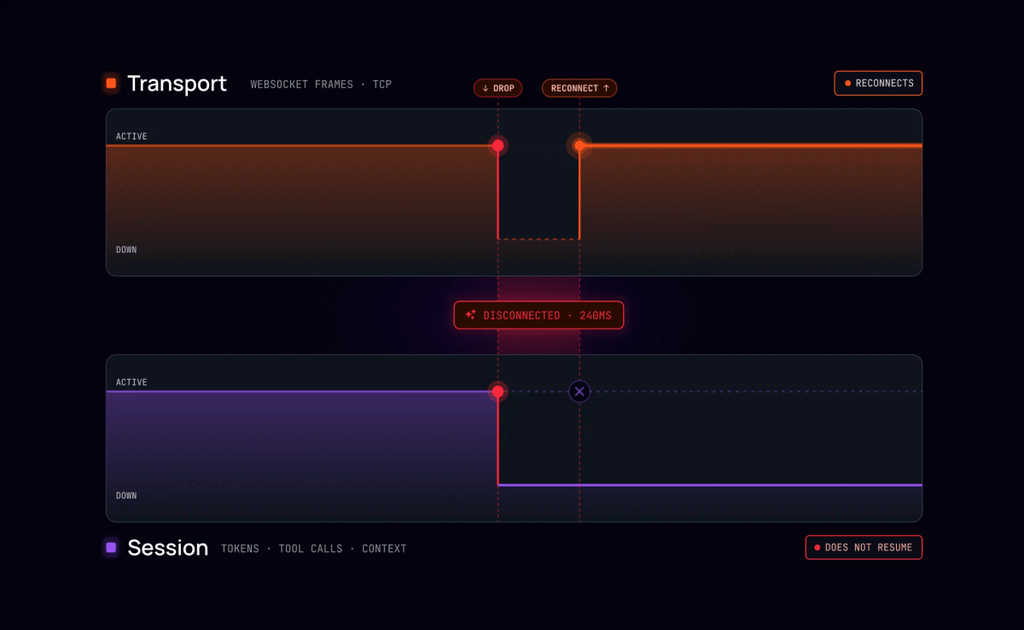This screenshot has width=1024, height=630.
Task: Click the DISCONNECTED · 240MS label
Action: [x=539, y=315]
